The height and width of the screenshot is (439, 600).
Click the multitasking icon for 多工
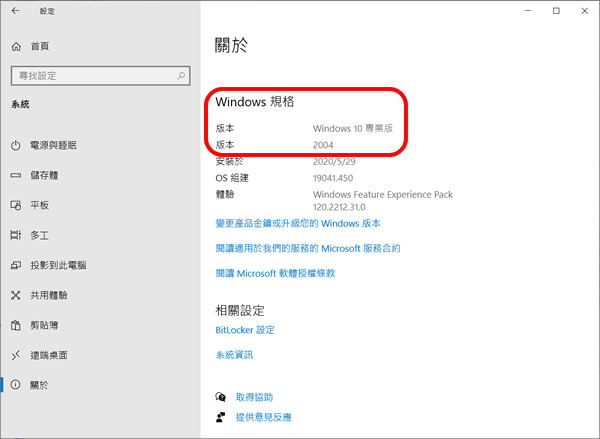tap(16, 235)
